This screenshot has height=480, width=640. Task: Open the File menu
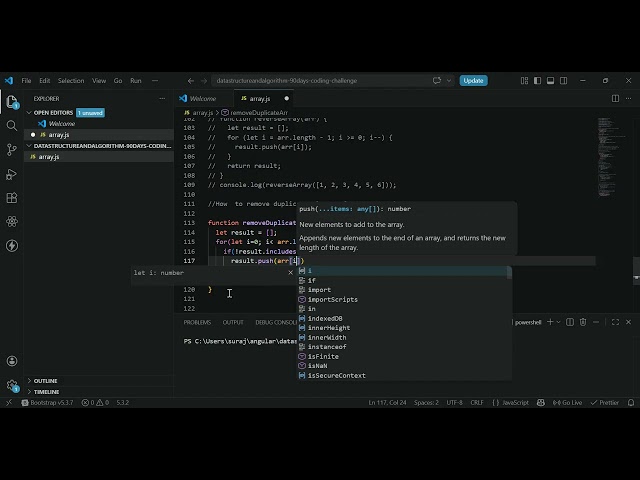(26, 80)
